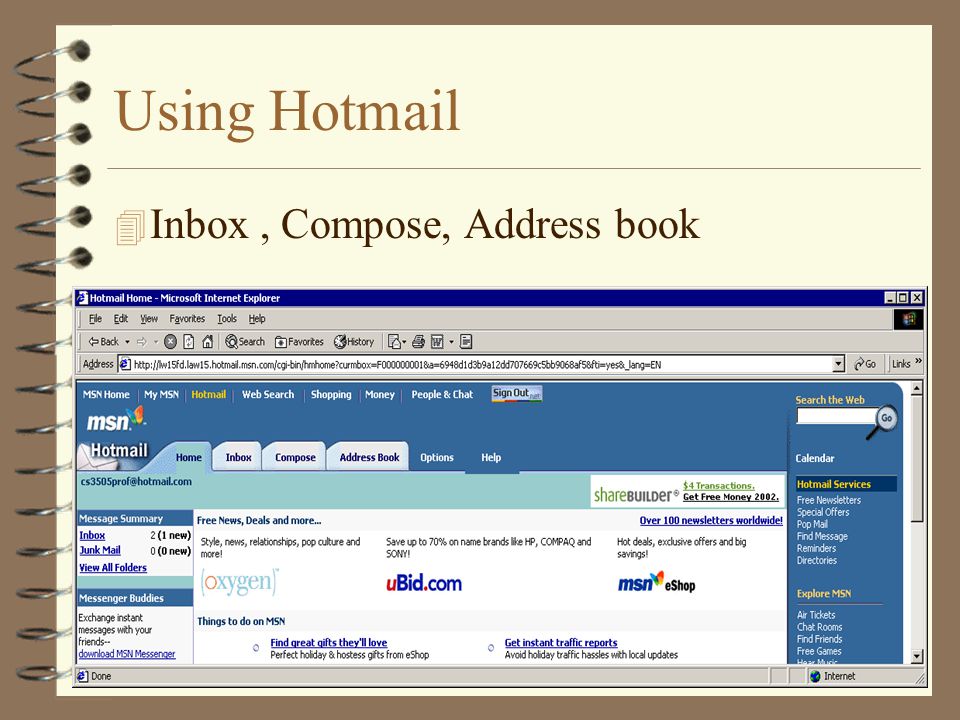The height and width of the screenshot is (720, 960).
Task: Open the Edit menu
Action: [121, 318]
